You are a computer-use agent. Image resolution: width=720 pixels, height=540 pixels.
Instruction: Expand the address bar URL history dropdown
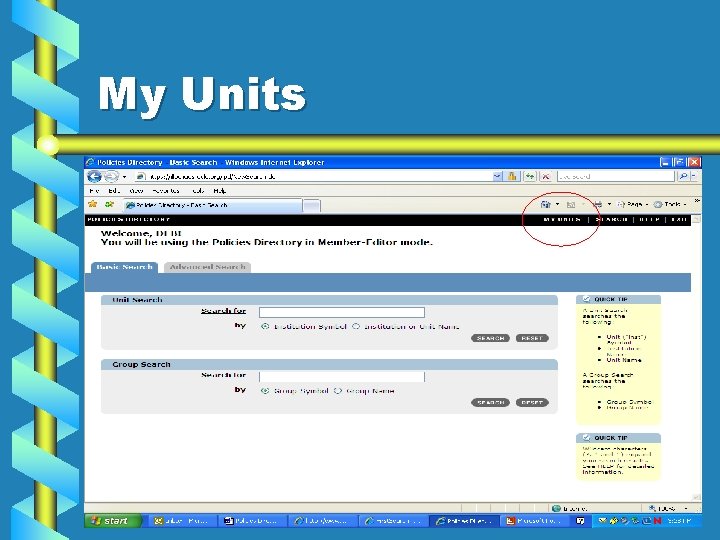point(498,176)
